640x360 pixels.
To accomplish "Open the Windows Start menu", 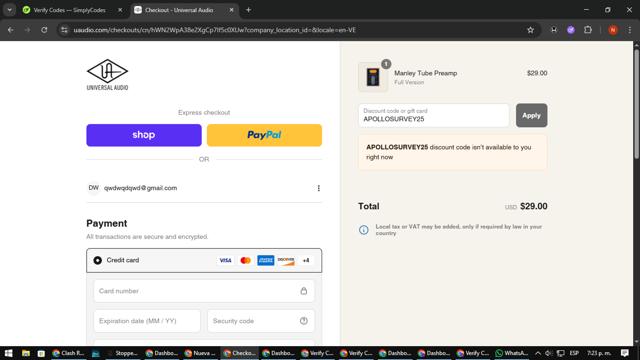I will click(x=9, y=353).
